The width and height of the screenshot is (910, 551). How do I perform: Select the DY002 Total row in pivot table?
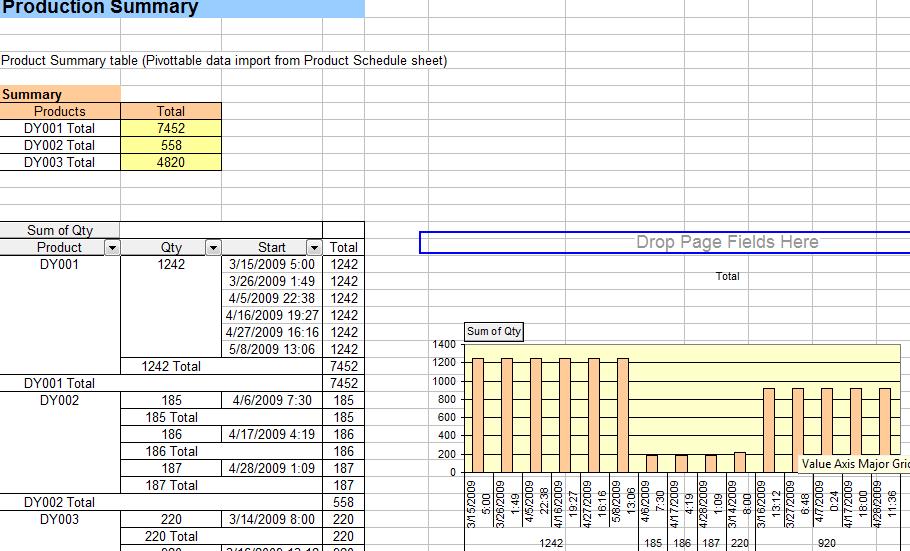(161, 502)
